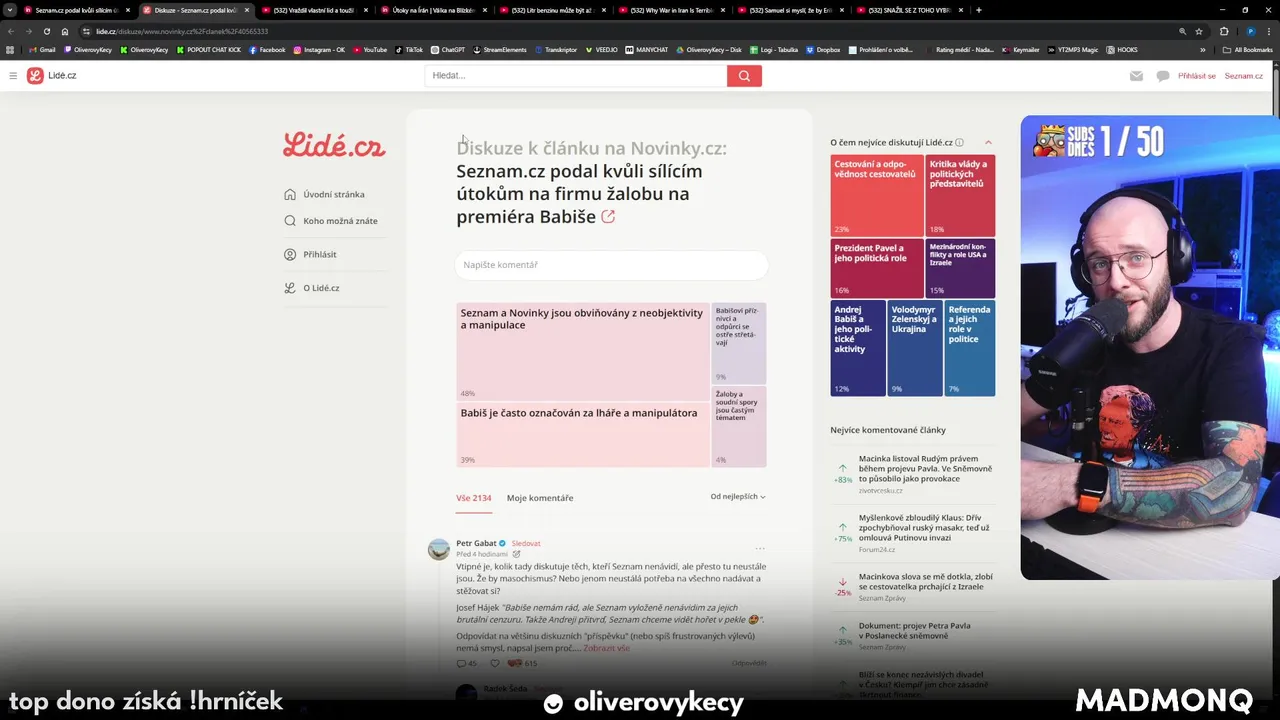Open the All Bookmarks folder
This screenshot has height=720, width=1280.
click(1247, 49)
